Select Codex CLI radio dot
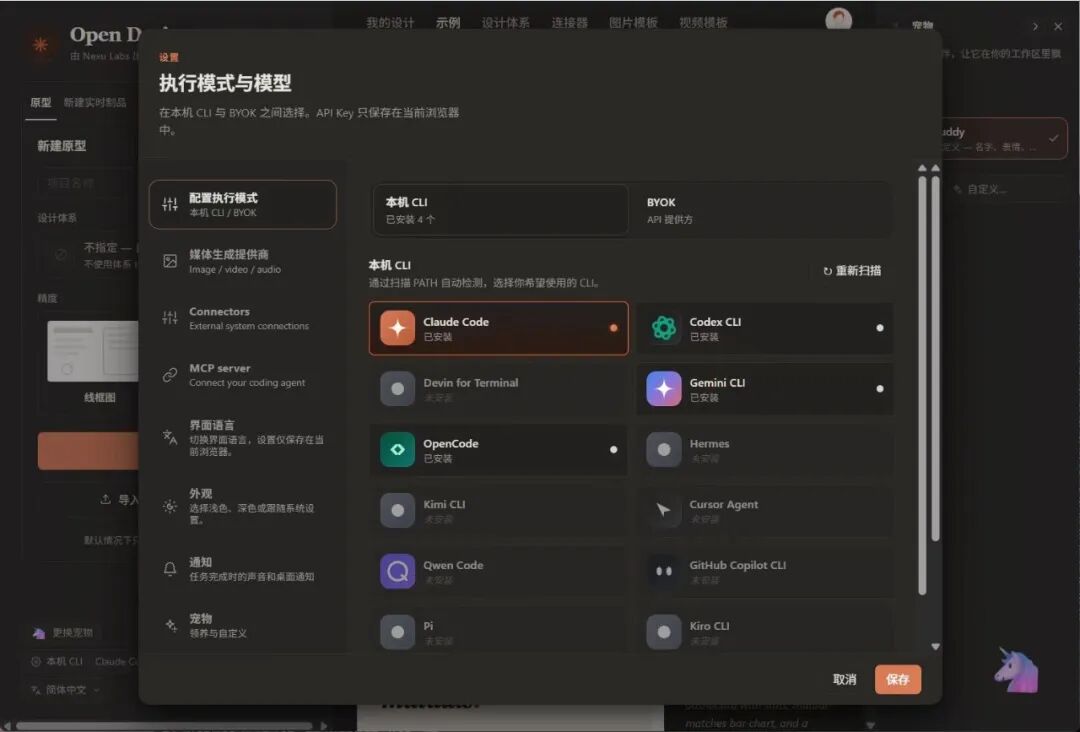 880,328
